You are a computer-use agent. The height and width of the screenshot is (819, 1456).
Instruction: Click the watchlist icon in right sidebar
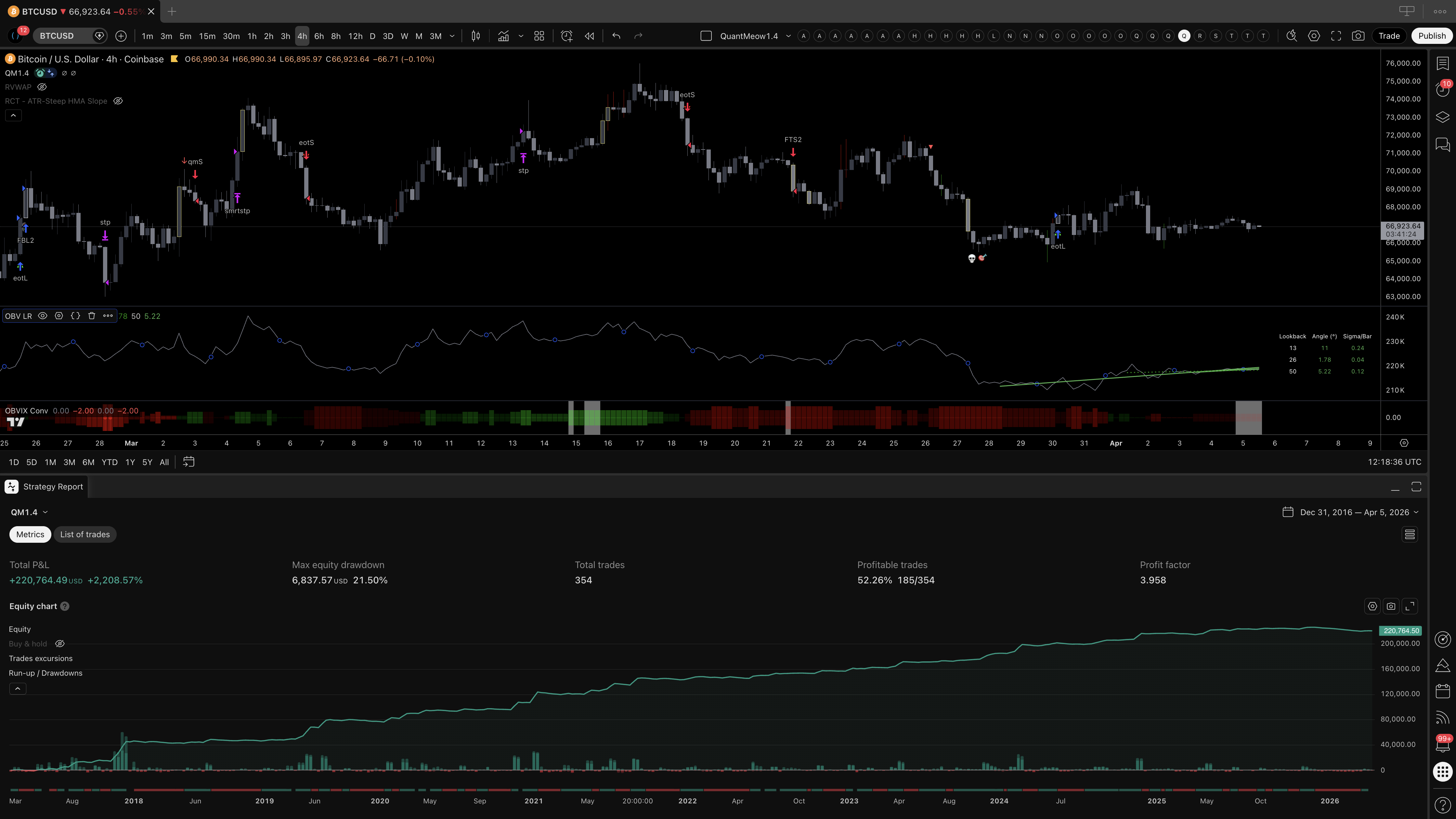(x=1442, y=63)
